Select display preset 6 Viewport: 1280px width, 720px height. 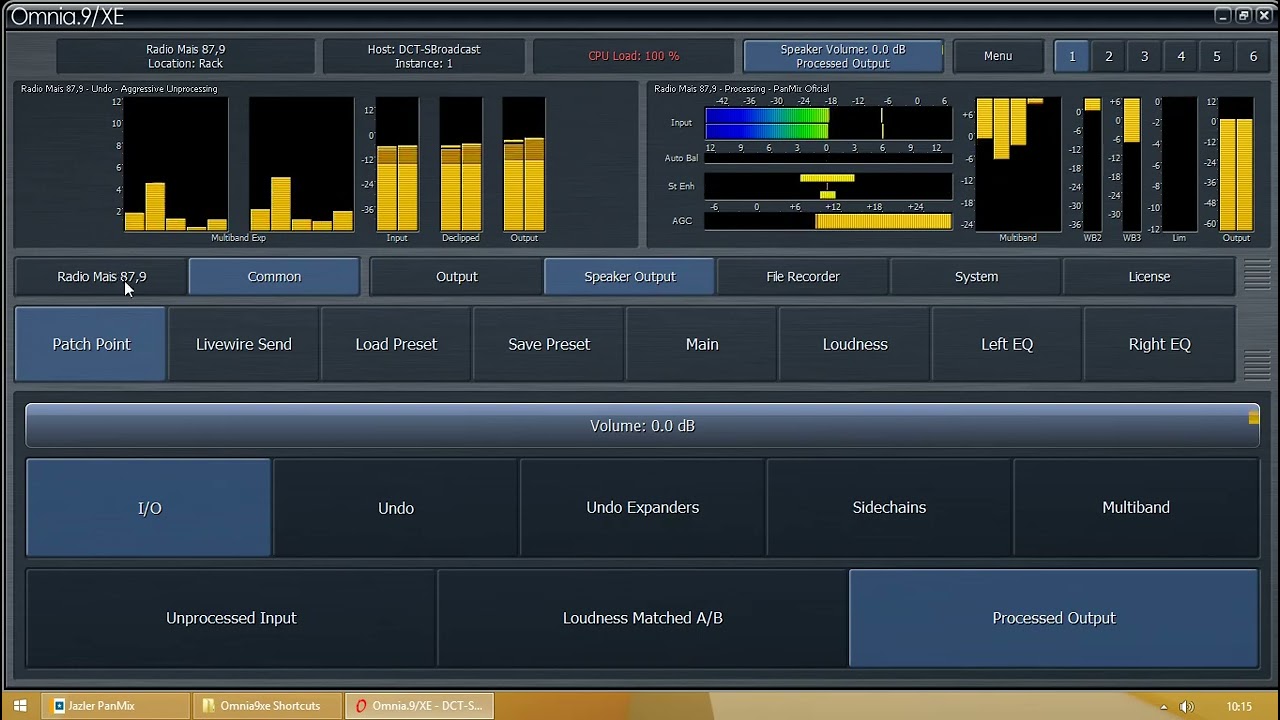click(x=1253, y=56)
